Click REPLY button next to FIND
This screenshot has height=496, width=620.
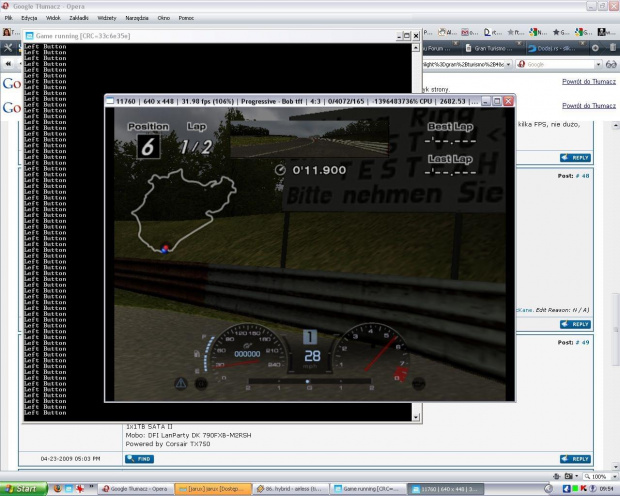pyautogui.click(x=575, y=459)
